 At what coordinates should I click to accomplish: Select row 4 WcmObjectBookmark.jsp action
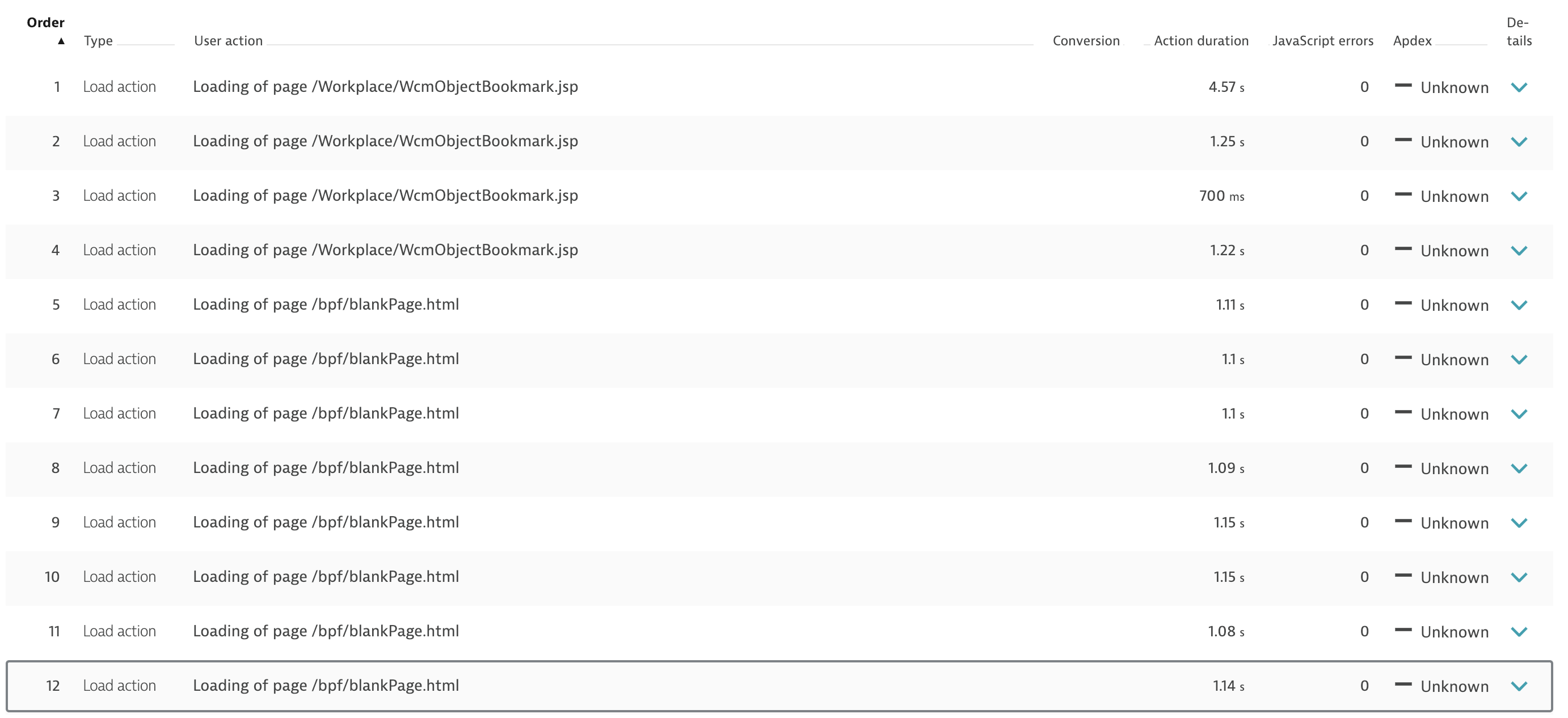[385, 250]
